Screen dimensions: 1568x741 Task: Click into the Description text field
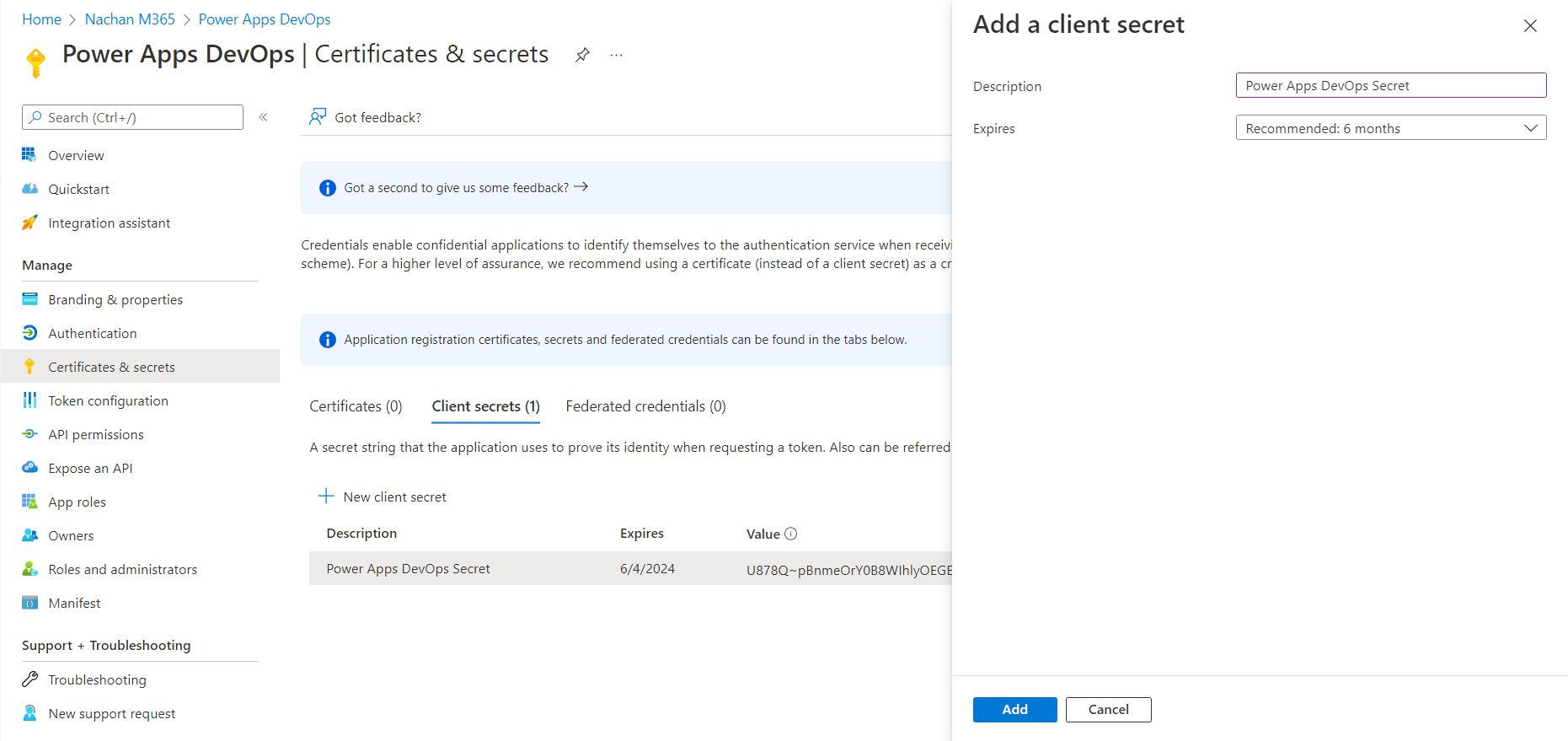pos(1390,85)
